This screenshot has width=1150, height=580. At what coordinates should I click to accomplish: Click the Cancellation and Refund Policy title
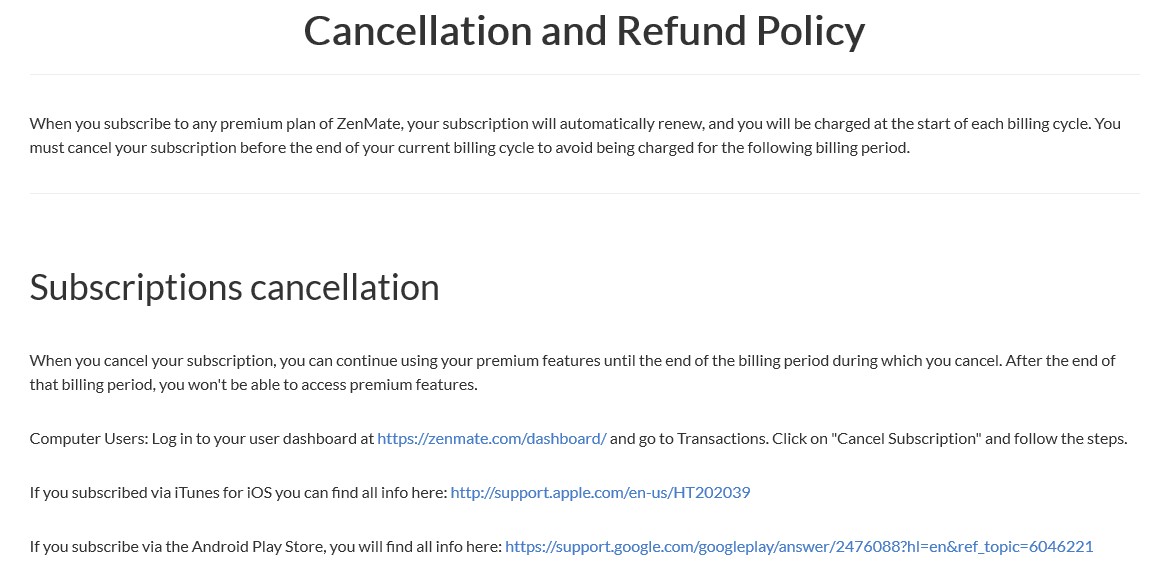pyautogui.click(x=585, y=31)
